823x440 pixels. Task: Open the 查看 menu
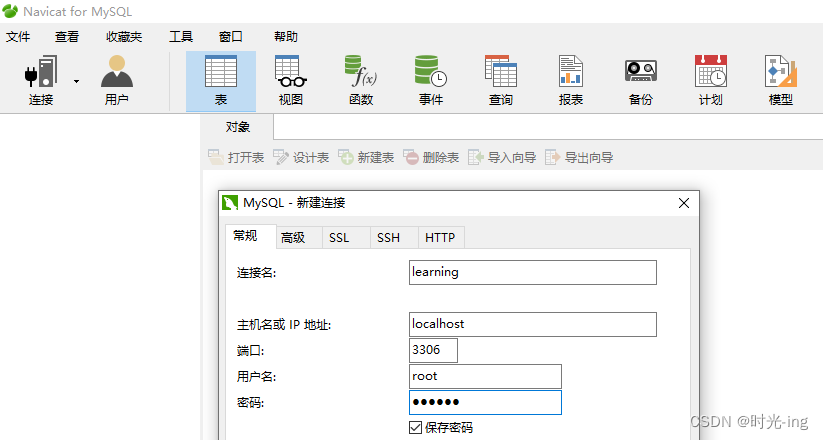[x=67, y=37]
